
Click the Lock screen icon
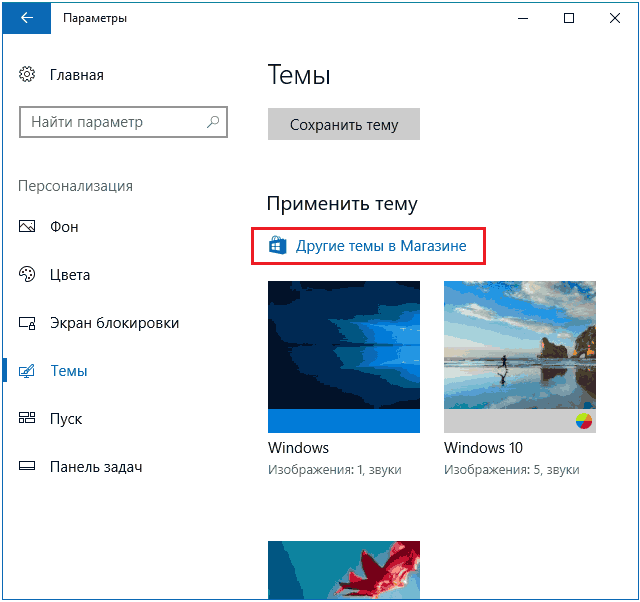pyautogui.click(x=27, y=323)
